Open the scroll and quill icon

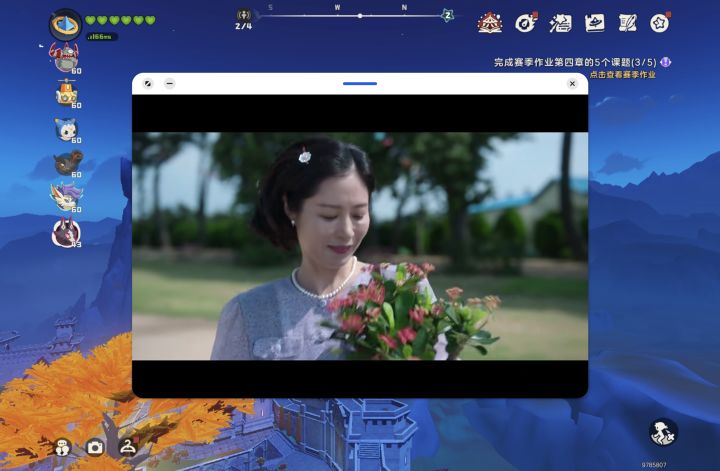coord(628,23)
